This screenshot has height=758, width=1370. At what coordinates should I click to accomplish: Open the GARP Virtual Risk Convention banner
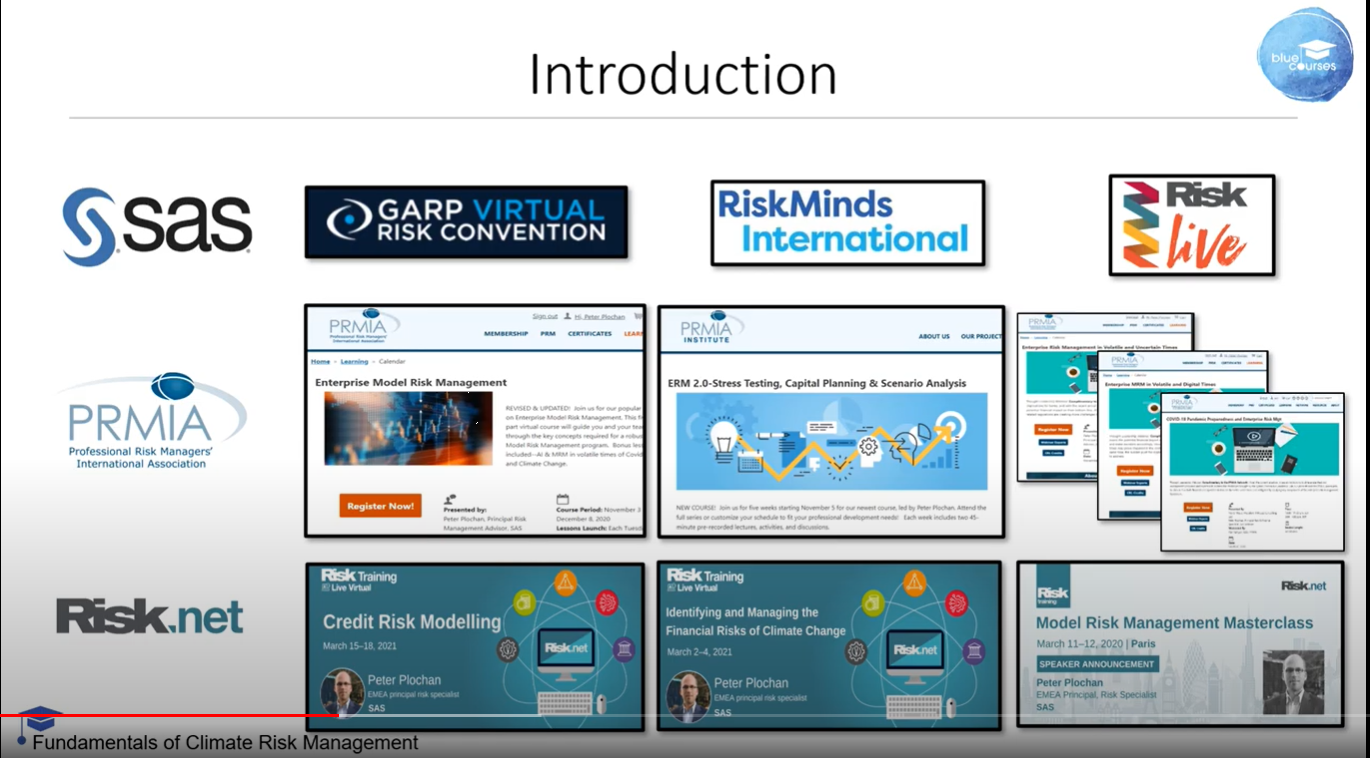[466, 222]
